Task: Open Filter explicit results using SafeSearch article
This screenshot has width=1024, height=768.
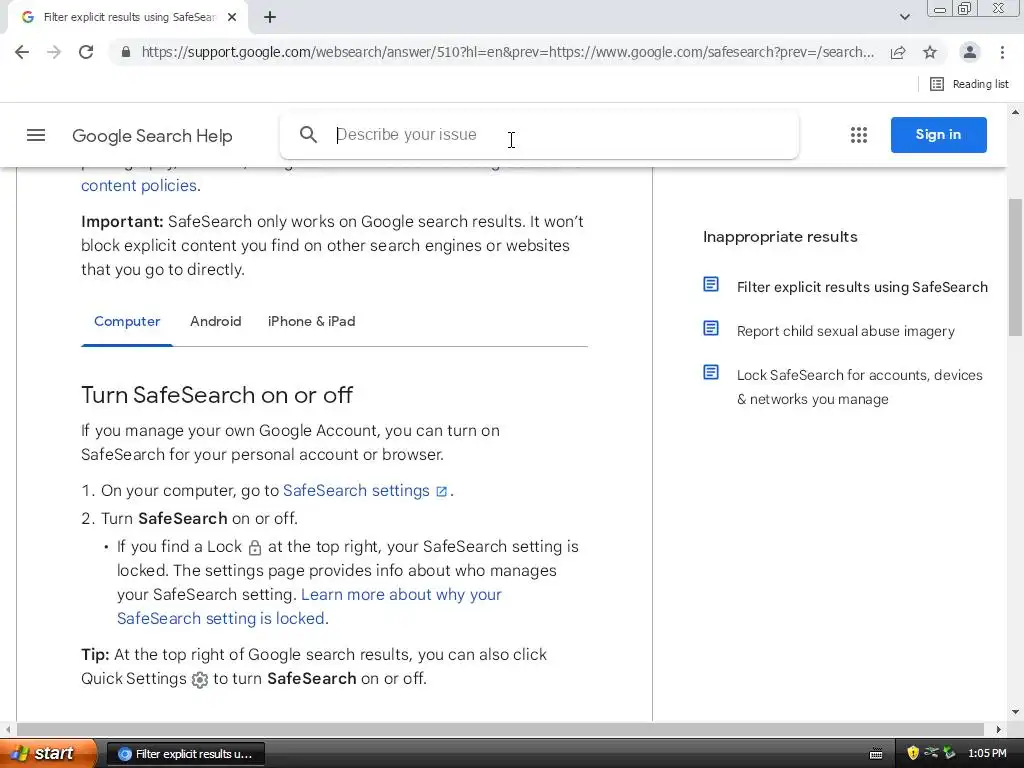Action: (862, 287)
